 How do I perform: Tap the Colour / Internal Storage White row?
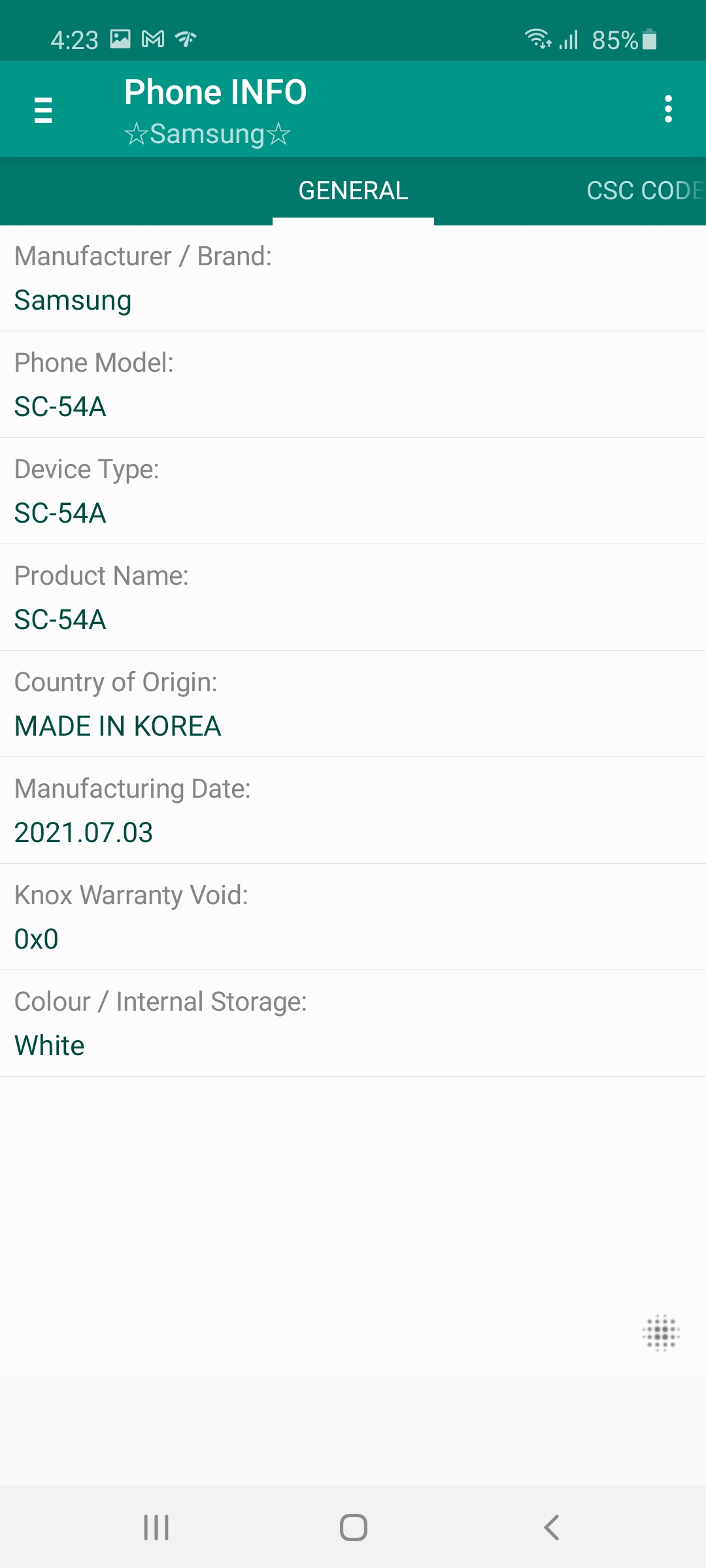point(353,1024)
